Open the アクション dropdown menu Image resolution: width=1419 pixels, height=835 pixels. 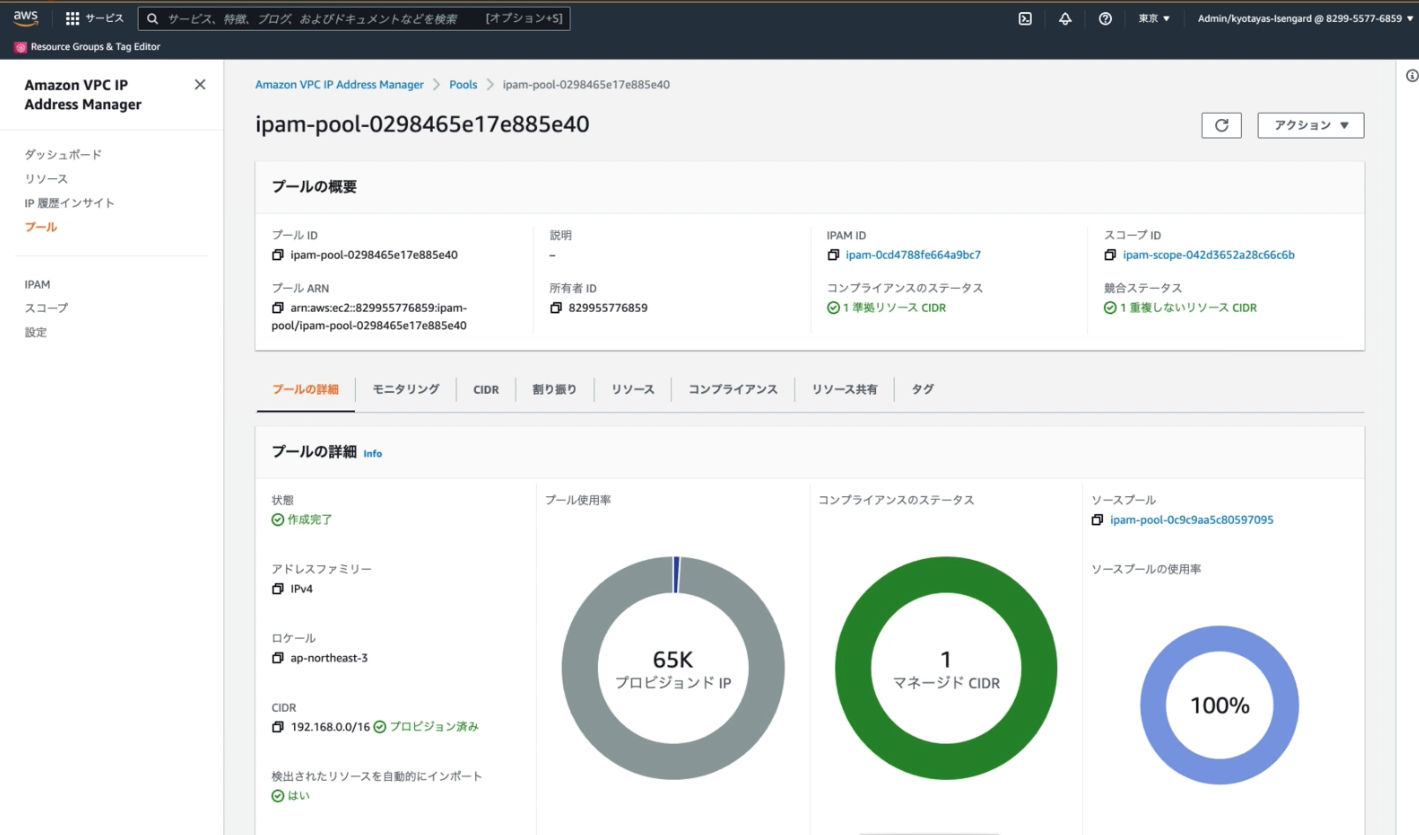click(1310, 125)
